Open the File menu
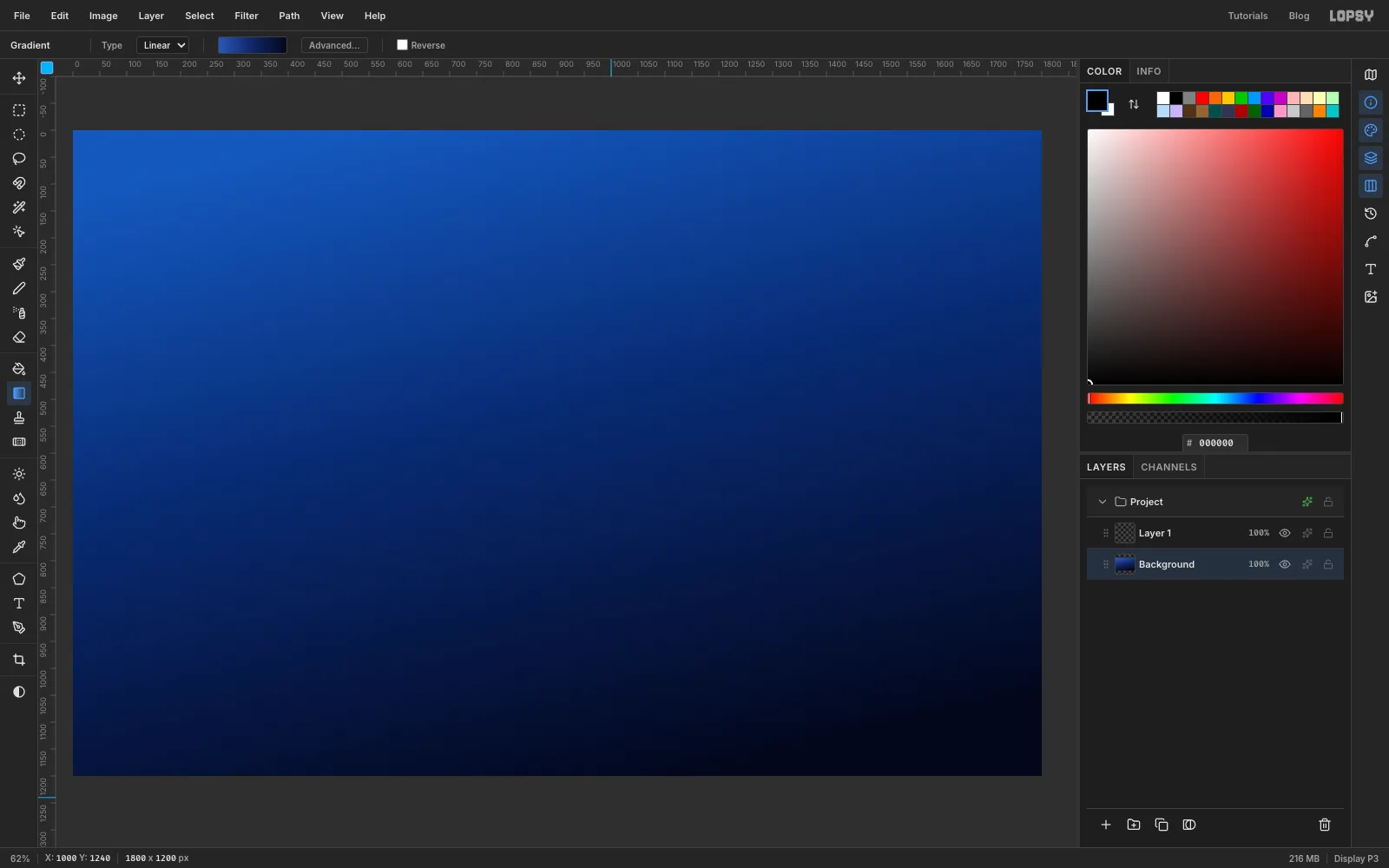This screenshot has width=1389, height=868. 22,16
